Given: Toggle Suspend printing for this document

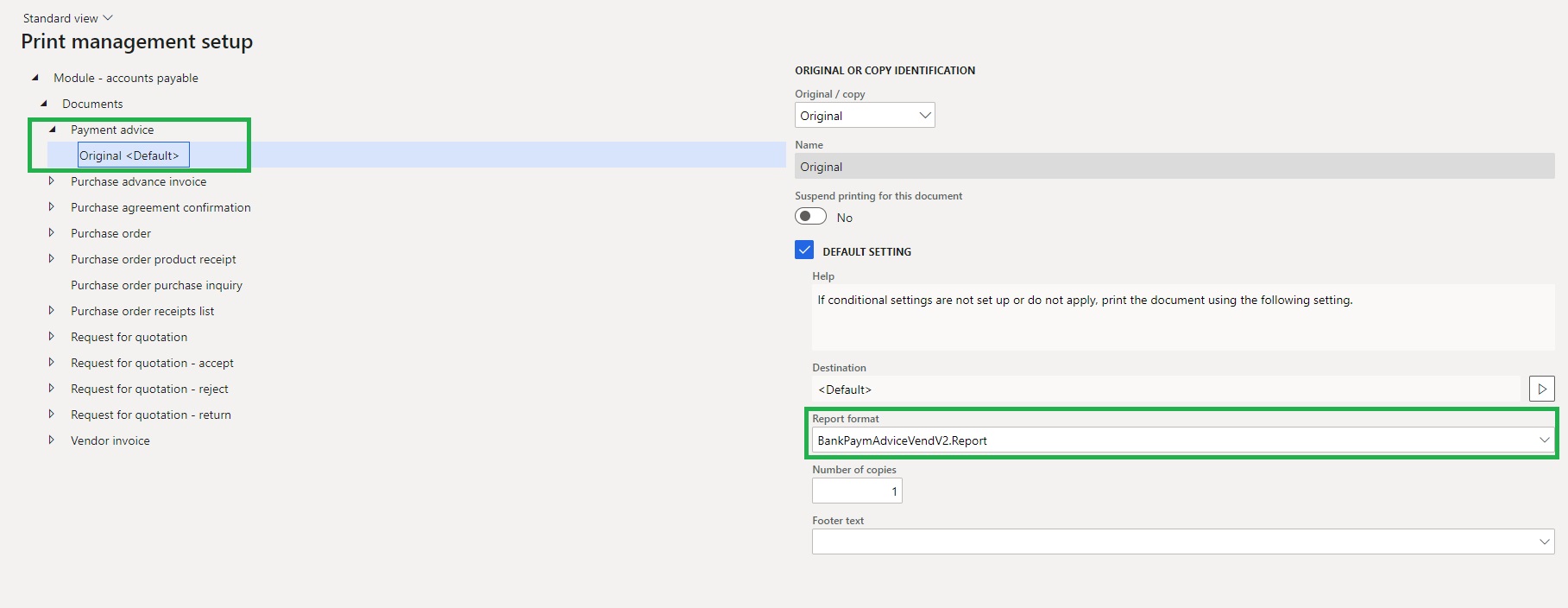Looking at the screenshot, I should point(810,217).
